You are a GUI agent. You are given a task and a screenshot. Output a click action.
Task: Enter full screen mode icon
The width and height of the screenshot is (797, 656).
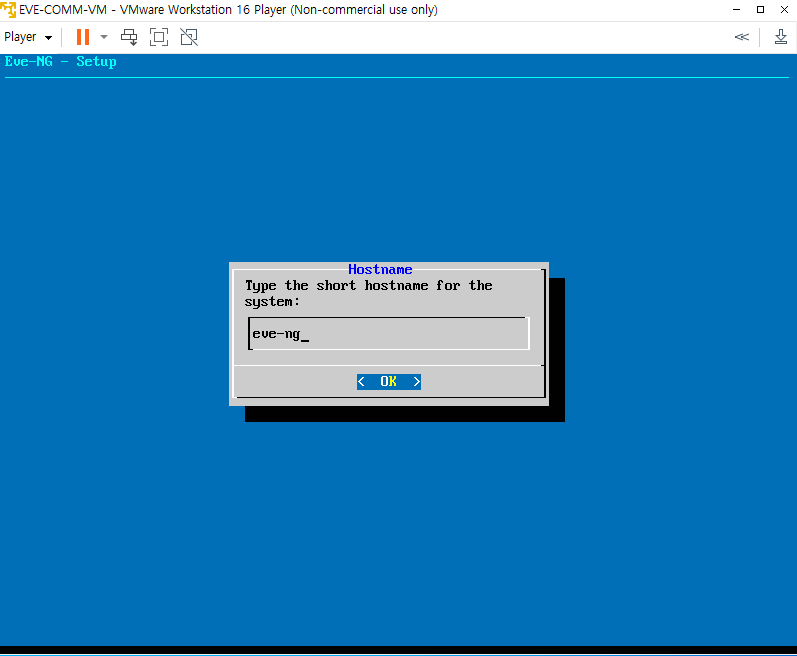[x=159, y=37]
